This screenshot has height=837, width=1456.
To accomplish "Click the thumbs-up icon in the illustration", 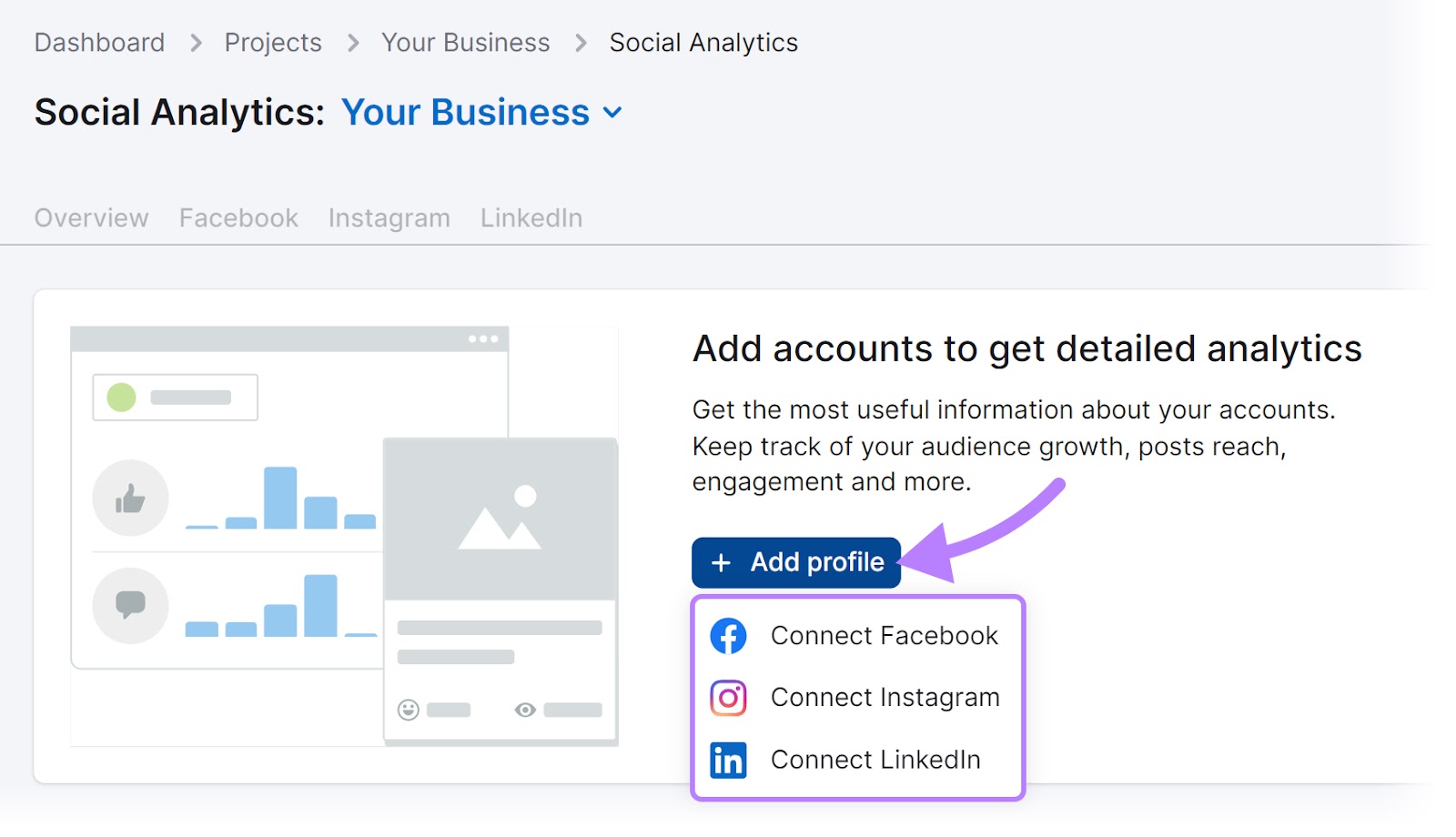I will [130, 498].
